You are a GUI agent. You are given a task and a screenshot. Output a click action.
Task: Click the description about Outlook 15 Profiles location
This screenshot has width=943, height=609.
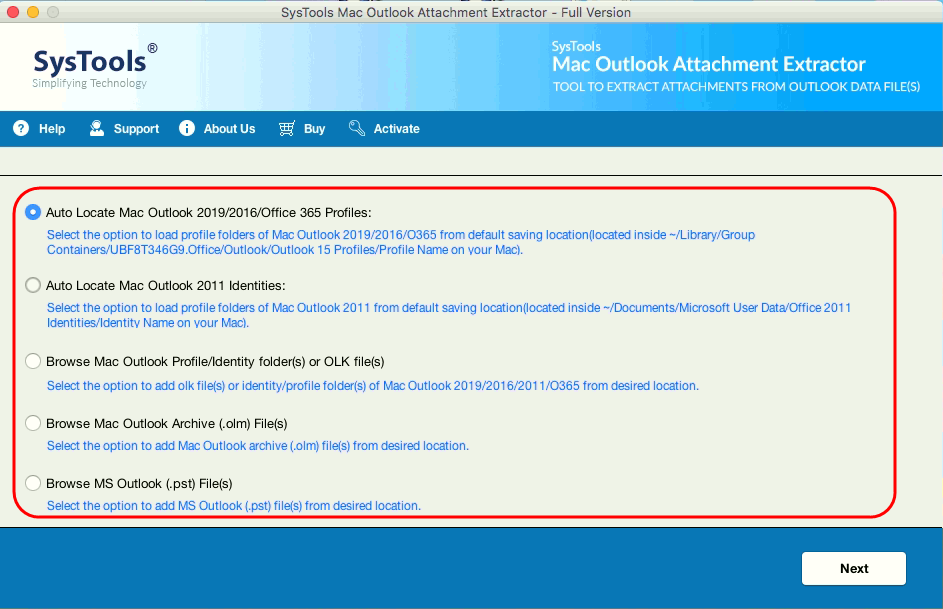401,242
